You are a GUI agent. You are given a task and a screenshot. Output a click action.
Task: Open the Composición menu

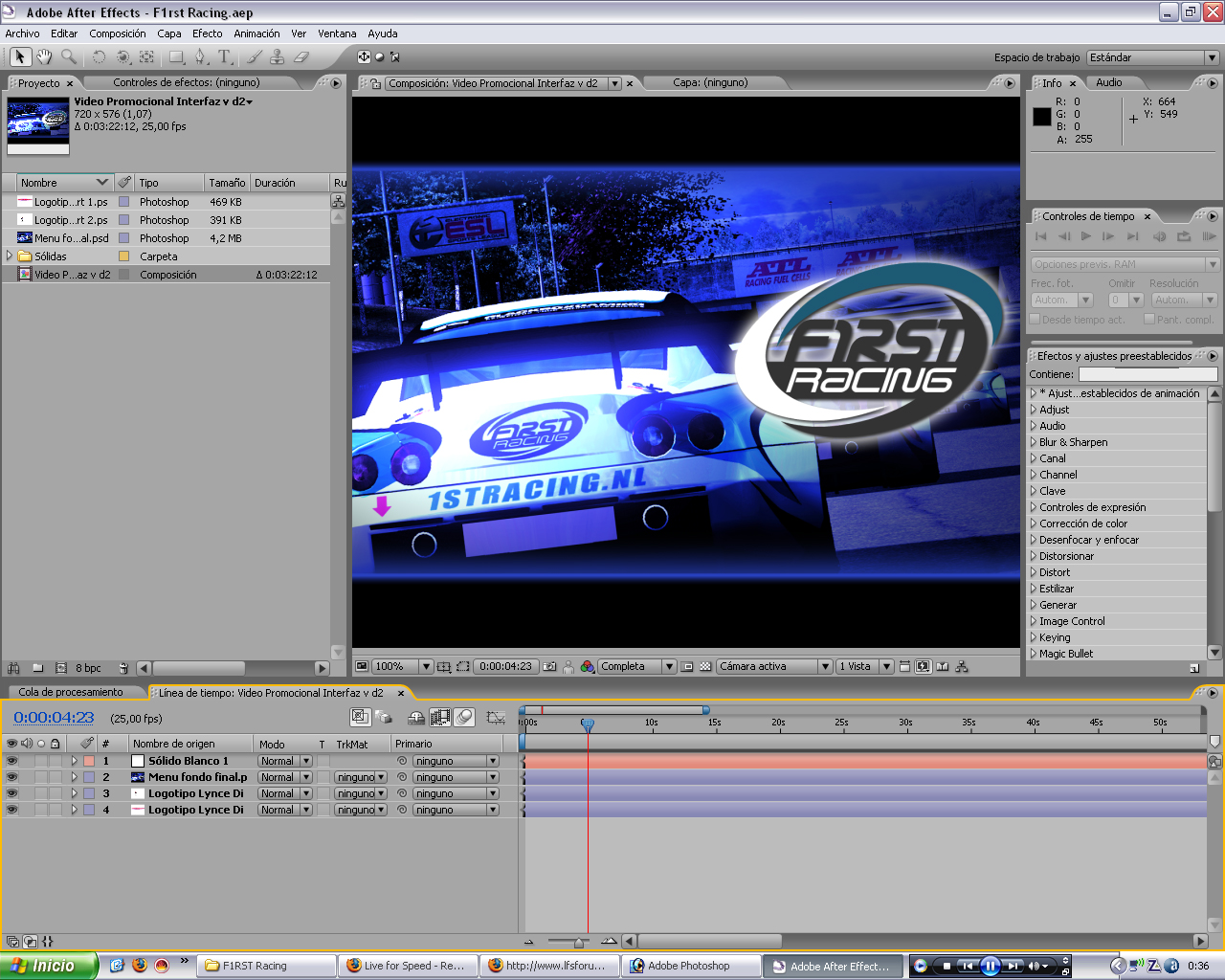118,33
